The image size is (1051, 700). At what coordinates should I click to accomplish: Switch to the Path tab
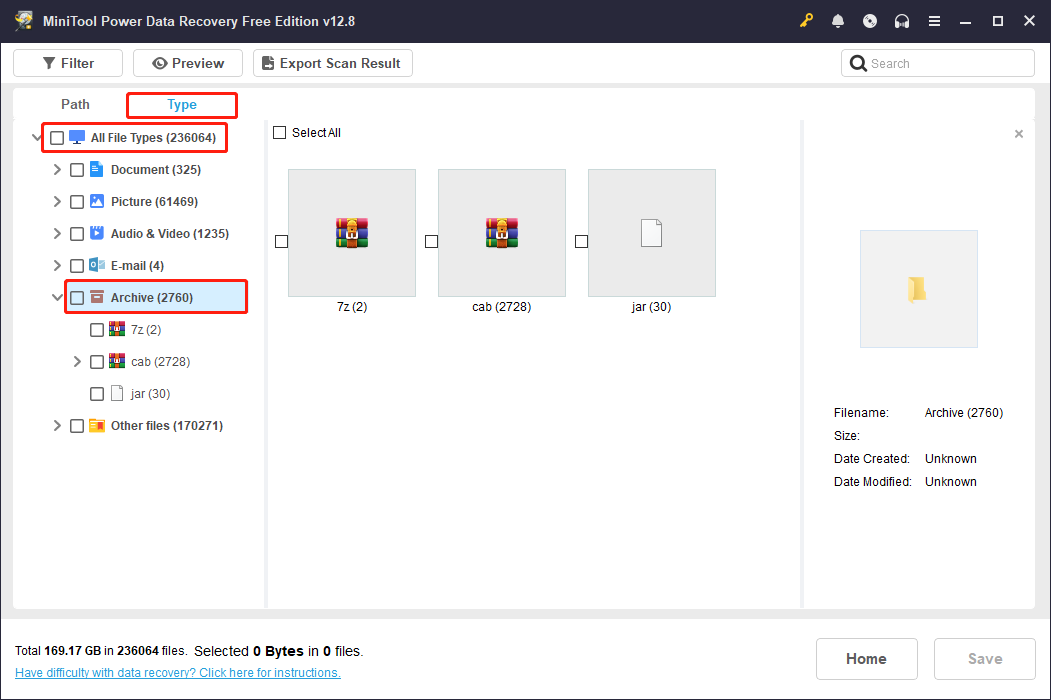[x=74, y=104]
